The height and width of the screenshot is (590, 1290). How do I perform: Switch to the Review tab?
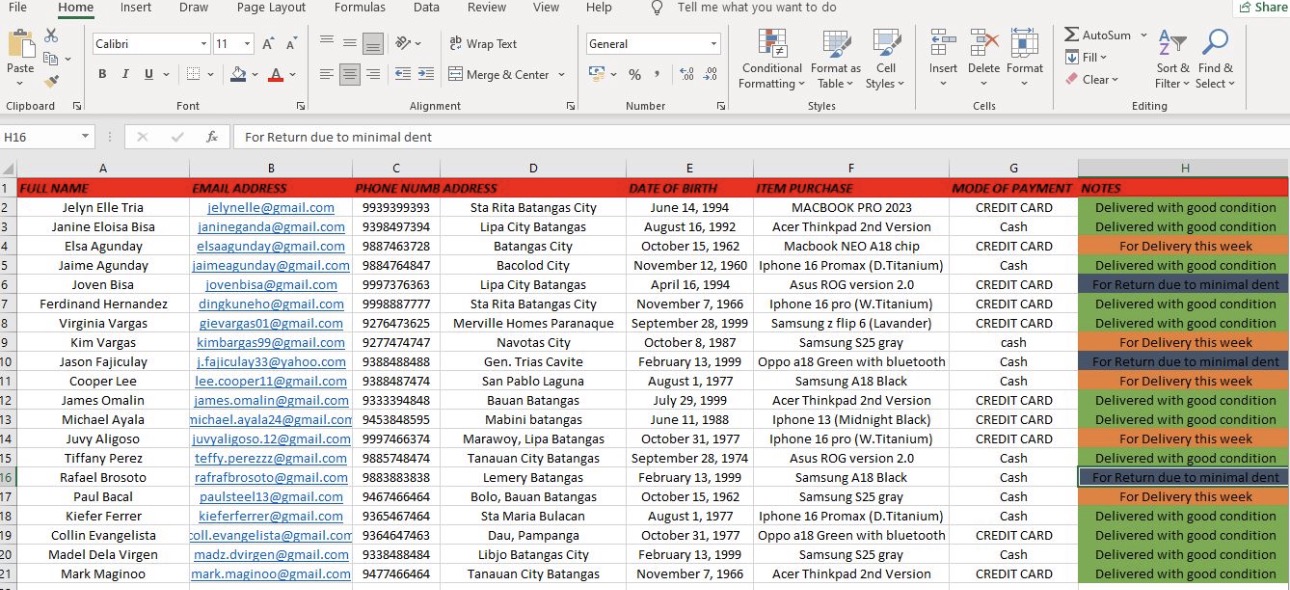coord(487,8)
